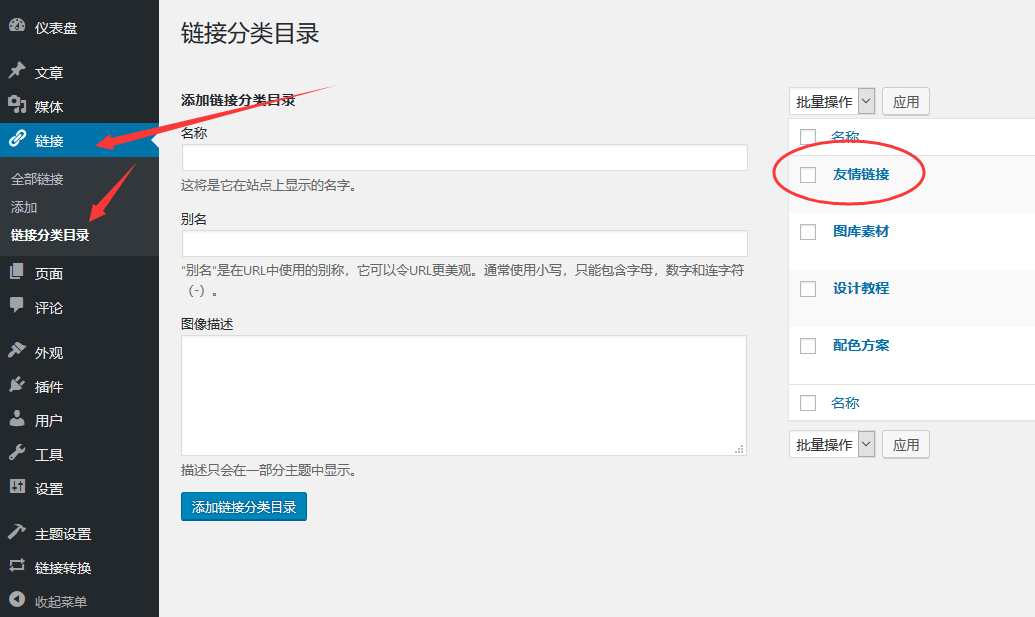This screenshot has width=1035, height=617.
Task: Collapse the sidebar with 收起菜单 arrow icon
Action: click(17, 601)
